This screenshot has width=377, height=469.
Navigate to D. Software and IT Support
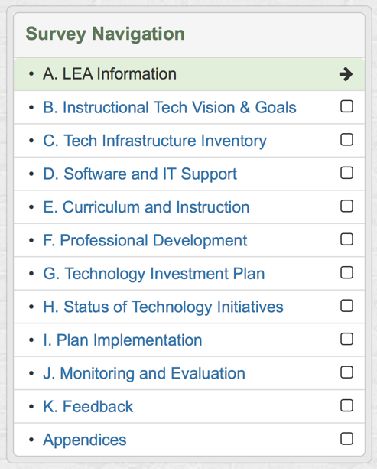(140, 174)
